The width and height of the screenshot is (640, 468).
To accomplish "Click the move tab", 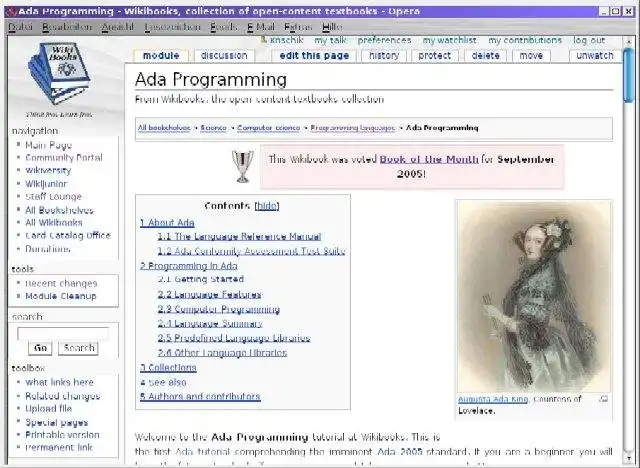I will tap(531, 55).
